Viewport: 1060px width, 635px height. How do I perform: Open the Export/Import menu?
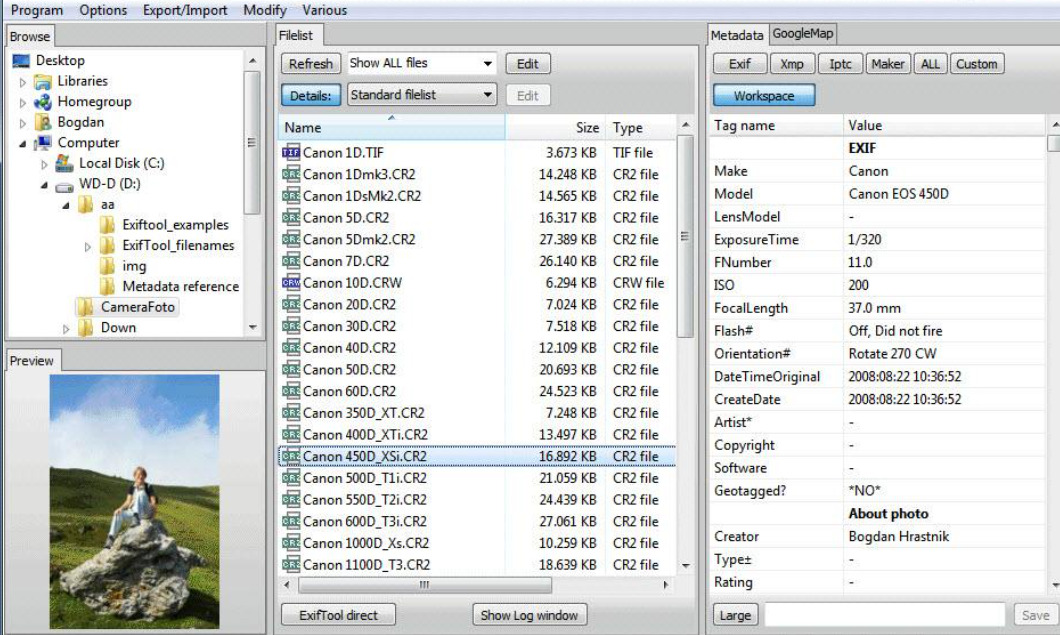[x=185, y=10]
